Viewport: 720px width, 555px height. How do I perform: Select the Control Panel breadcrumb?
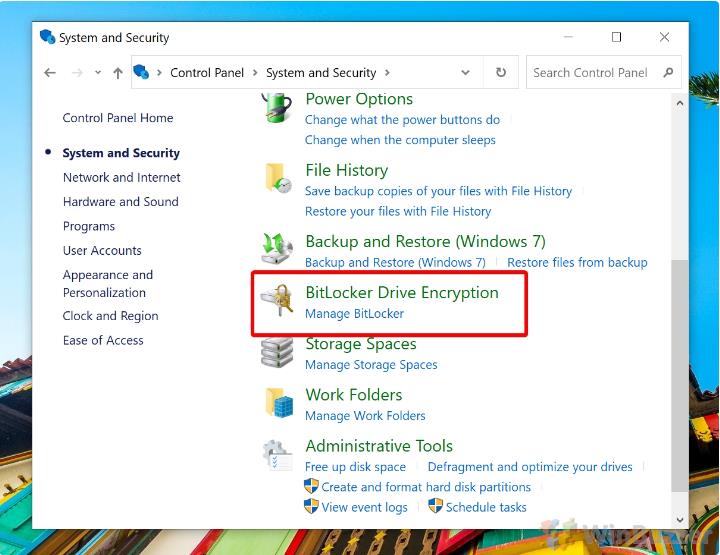coord(207,73)
